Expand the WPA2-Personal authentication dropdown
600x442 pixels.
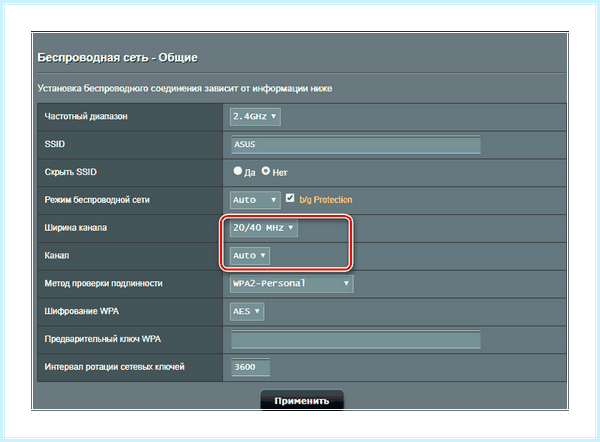pyautogui.click(x=292, y=284)
